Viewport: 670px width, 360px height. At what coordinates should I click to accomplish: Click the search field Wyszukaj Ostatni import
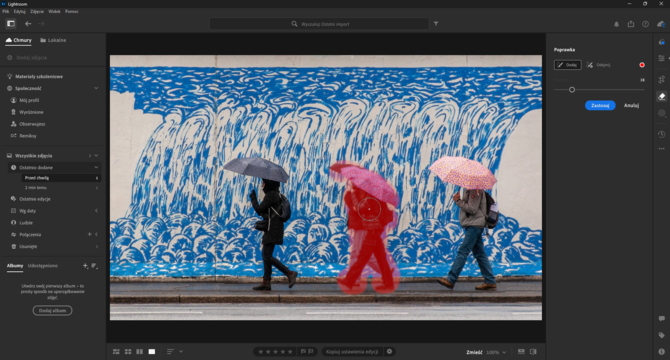319,24
